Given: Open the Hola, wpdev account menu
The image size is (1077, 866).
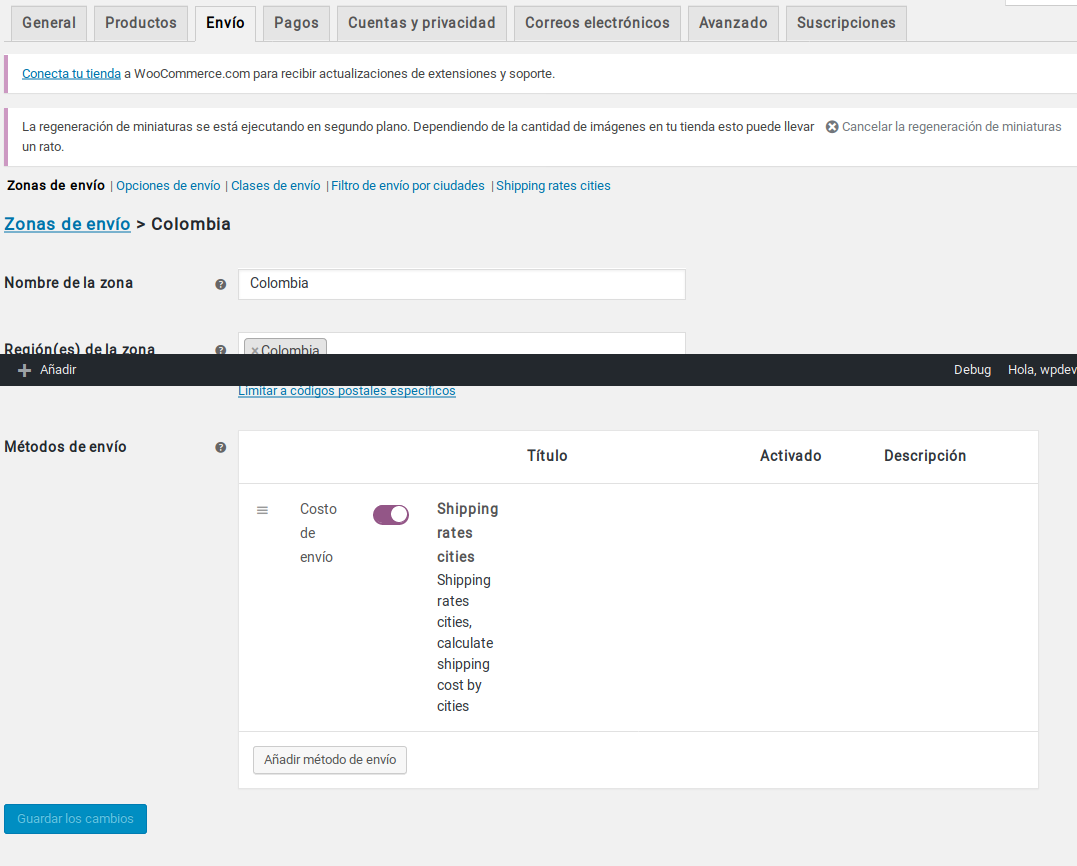Looking at the screenshot, I should (1041, 370).
